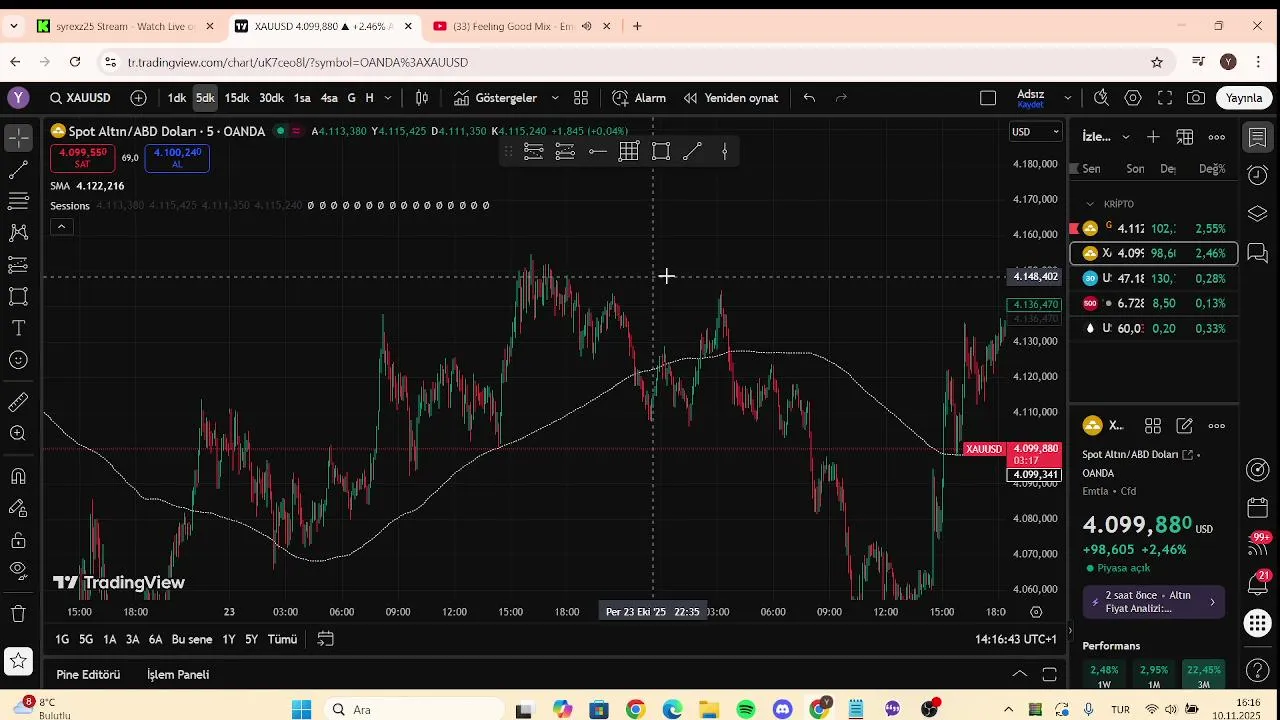Screen dimensions: 1280x720
Task: Switch to 15dk timeframe
Action: 237,98
